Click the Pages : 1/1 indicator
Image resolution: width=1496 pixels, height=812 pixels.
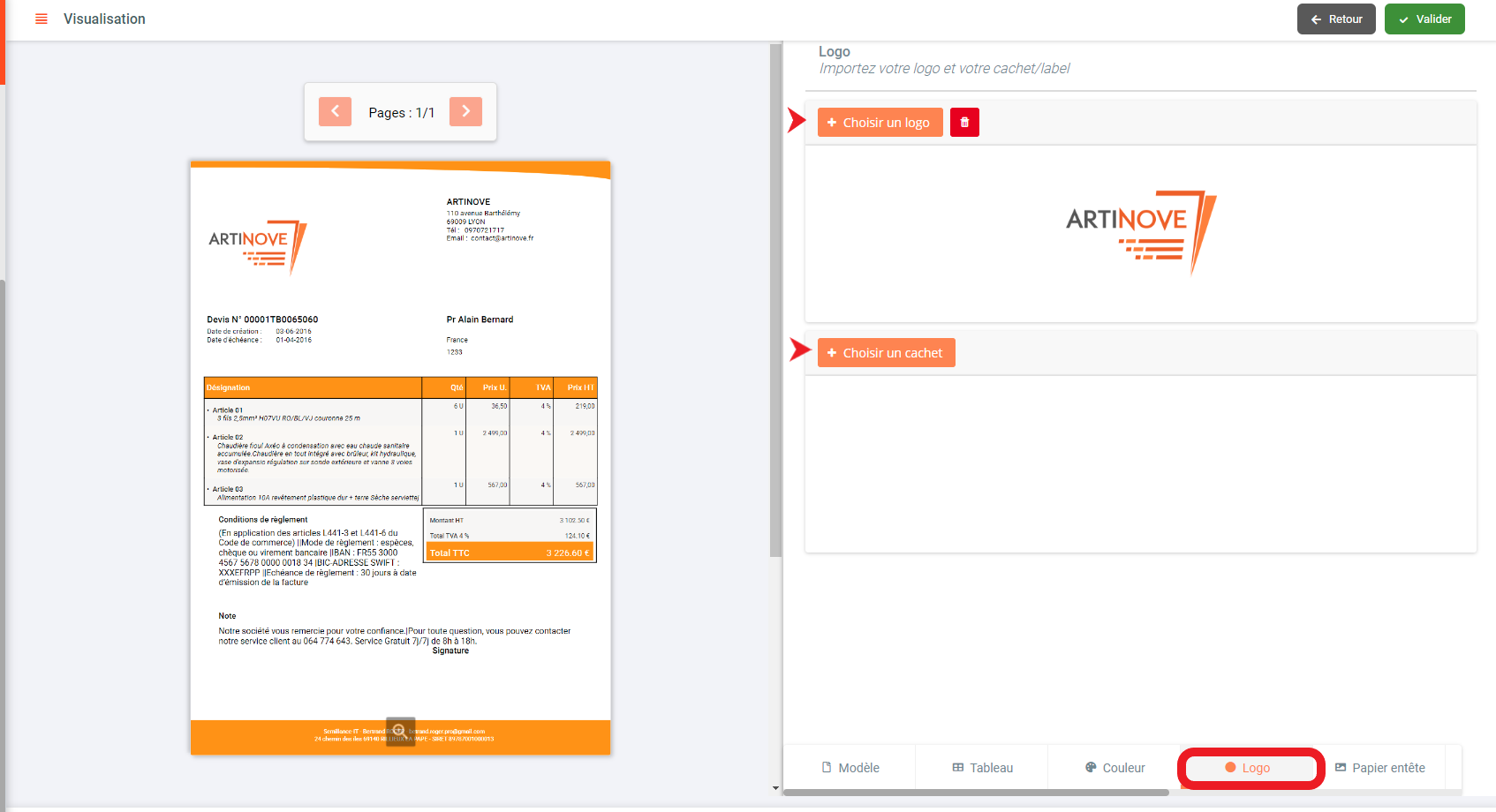pyautogui.click(x=401, y=113)
